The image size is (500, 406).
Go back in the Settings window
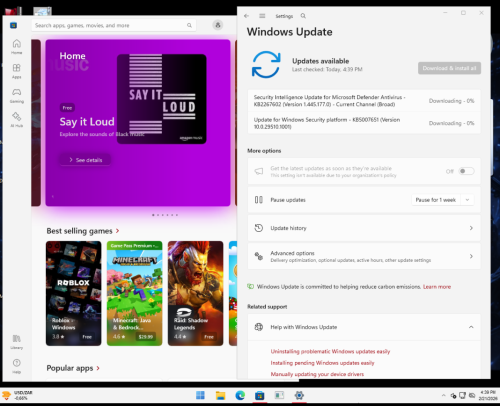tap(246, 16)
